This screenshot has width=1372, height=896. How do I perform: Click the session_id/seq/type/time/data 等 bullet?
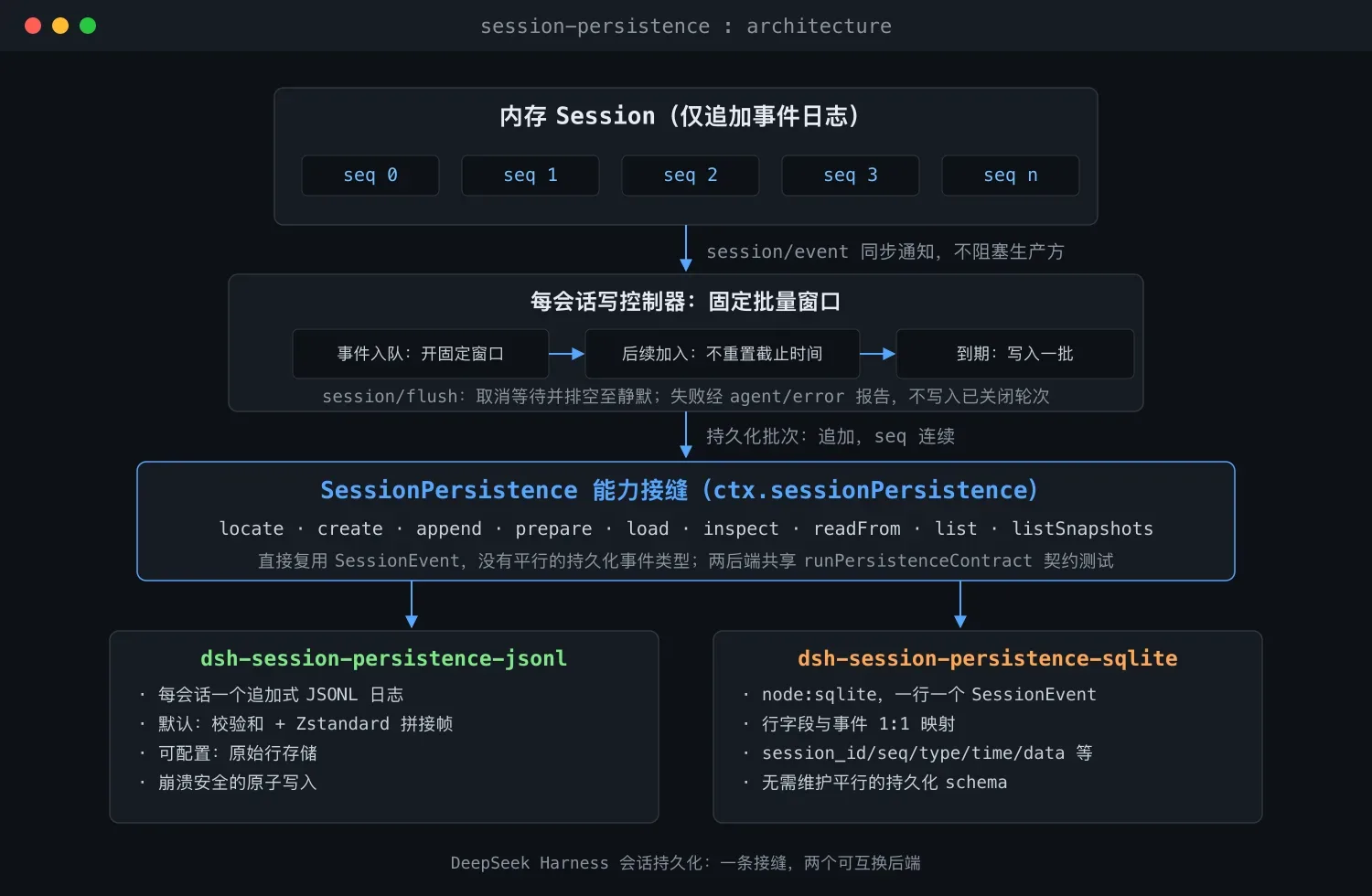918,753
